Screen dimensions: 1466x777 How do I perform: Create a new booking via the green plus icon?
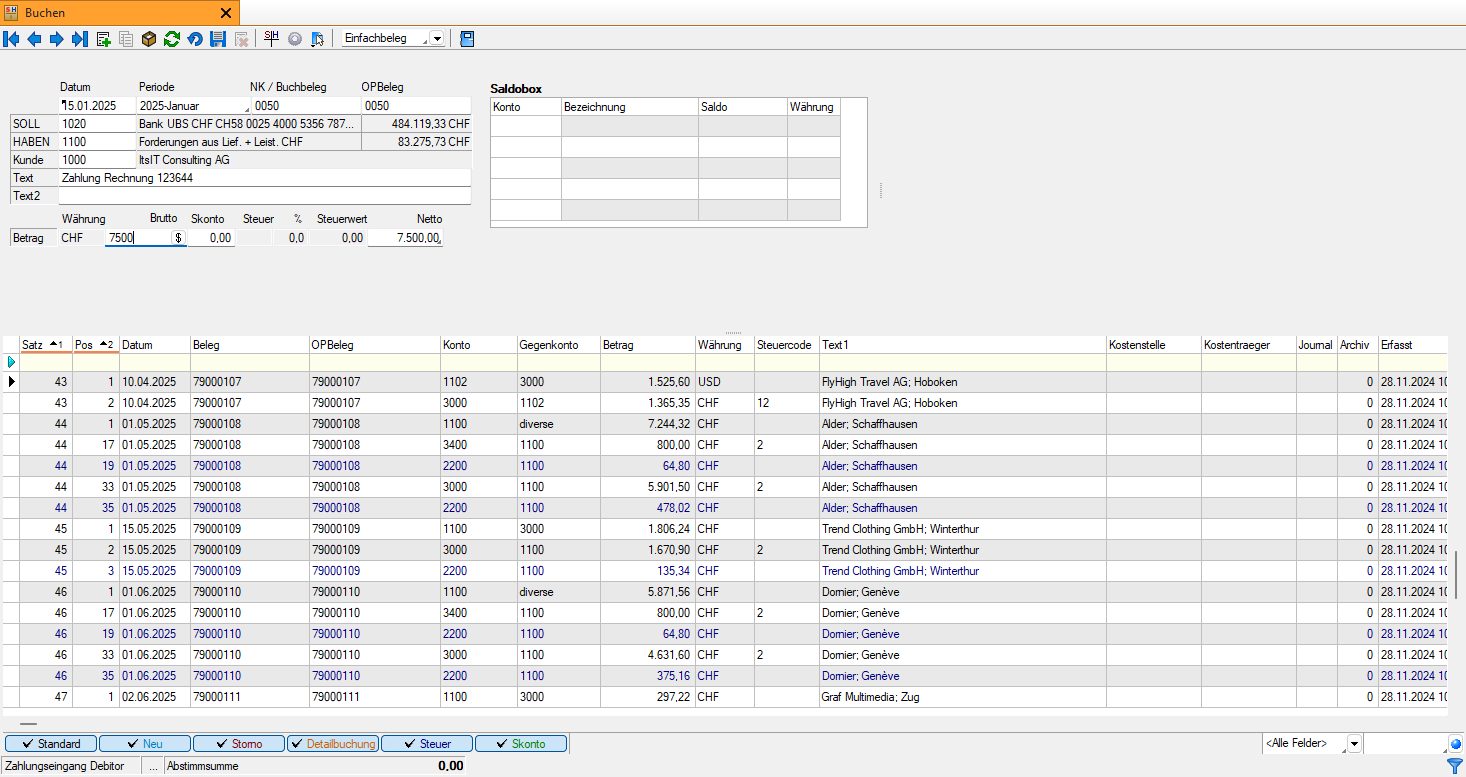[103, 39]
